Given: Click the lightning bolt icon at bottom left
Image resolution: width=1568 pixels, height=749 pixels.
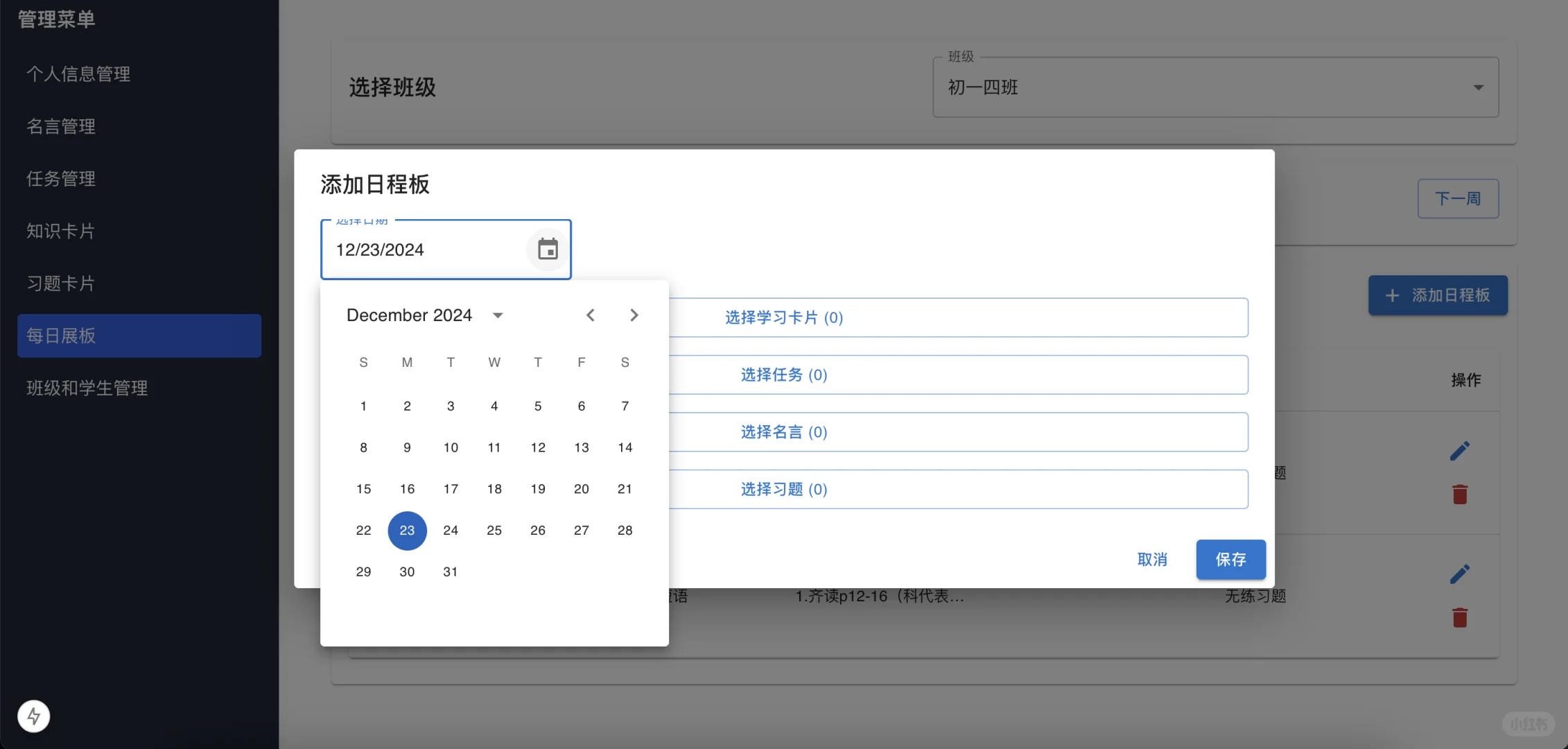Looking at the screenshot, I should (x=34, y=716).
